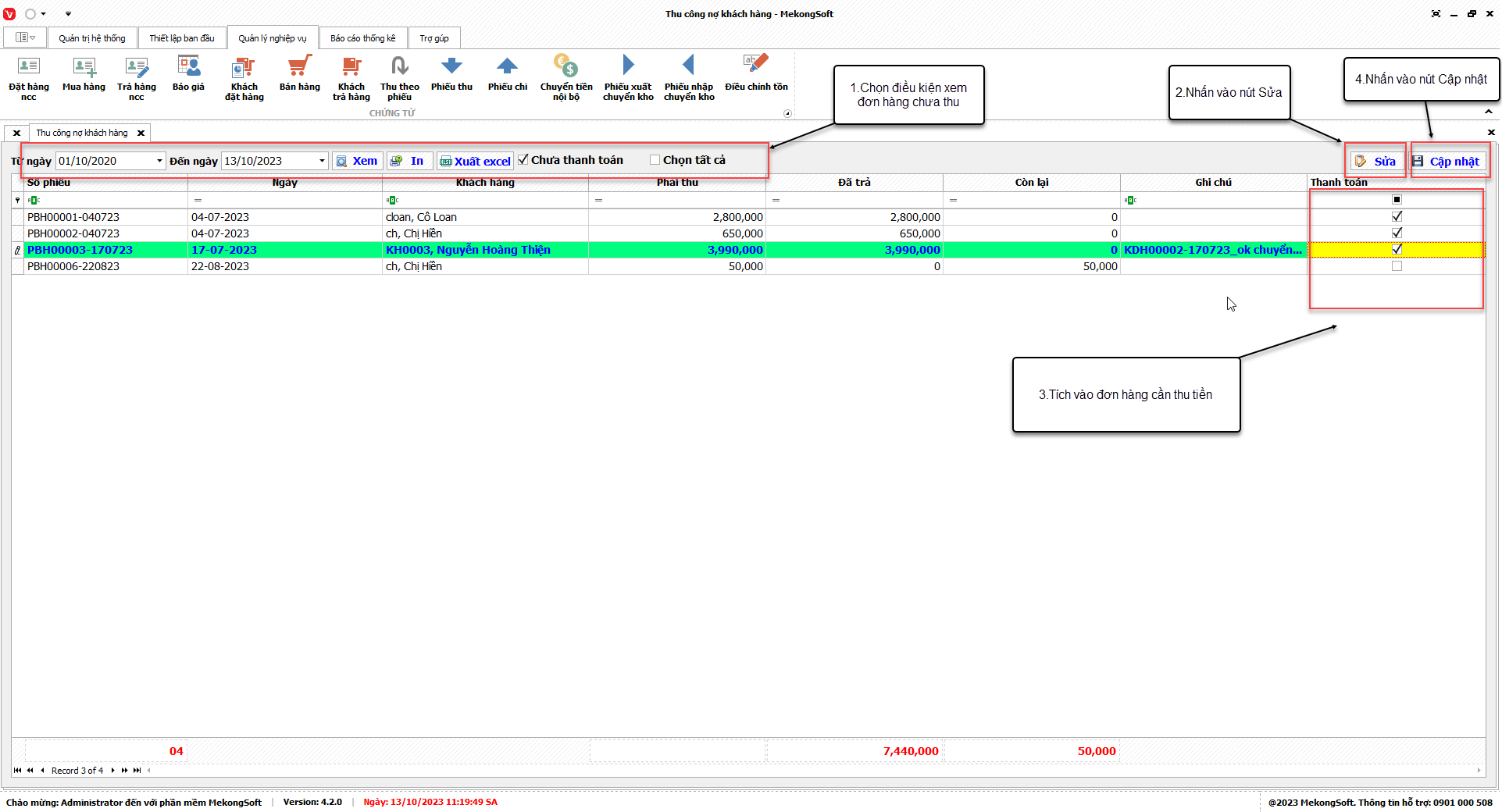Screen dimensions: 1502x812
Task: Open the application menu button left of Quản trị hệ thống
Action: pos(25,37)
